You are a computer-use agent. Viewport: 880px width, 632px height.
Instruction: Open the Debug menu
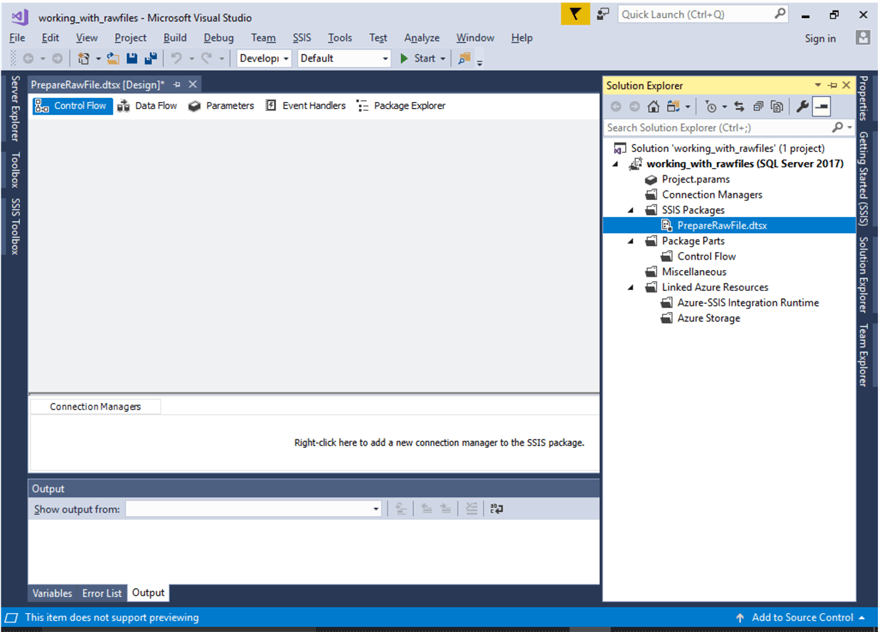218,38
